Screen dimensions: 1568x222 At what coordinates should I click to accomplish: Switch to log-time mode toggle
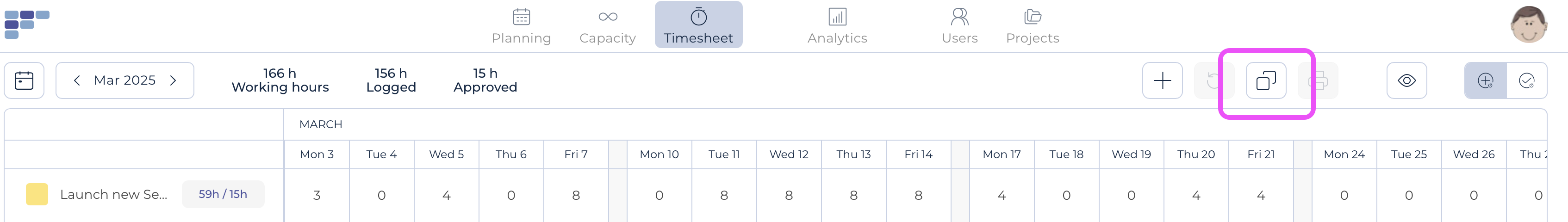pyautogui.click(x=1485, y=80)
